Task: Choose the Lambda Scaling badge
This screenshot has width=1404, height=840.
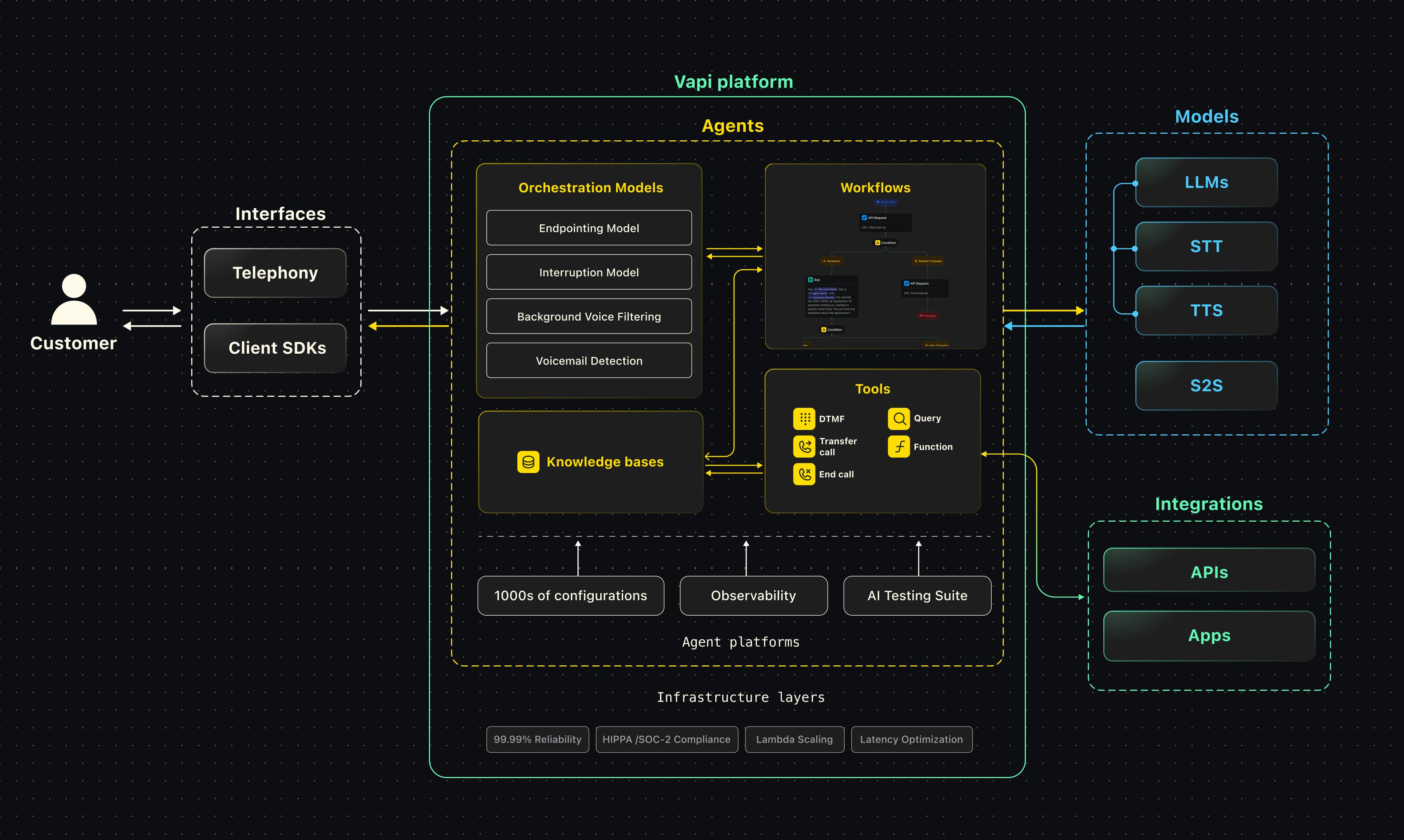Action: point(794,739)
